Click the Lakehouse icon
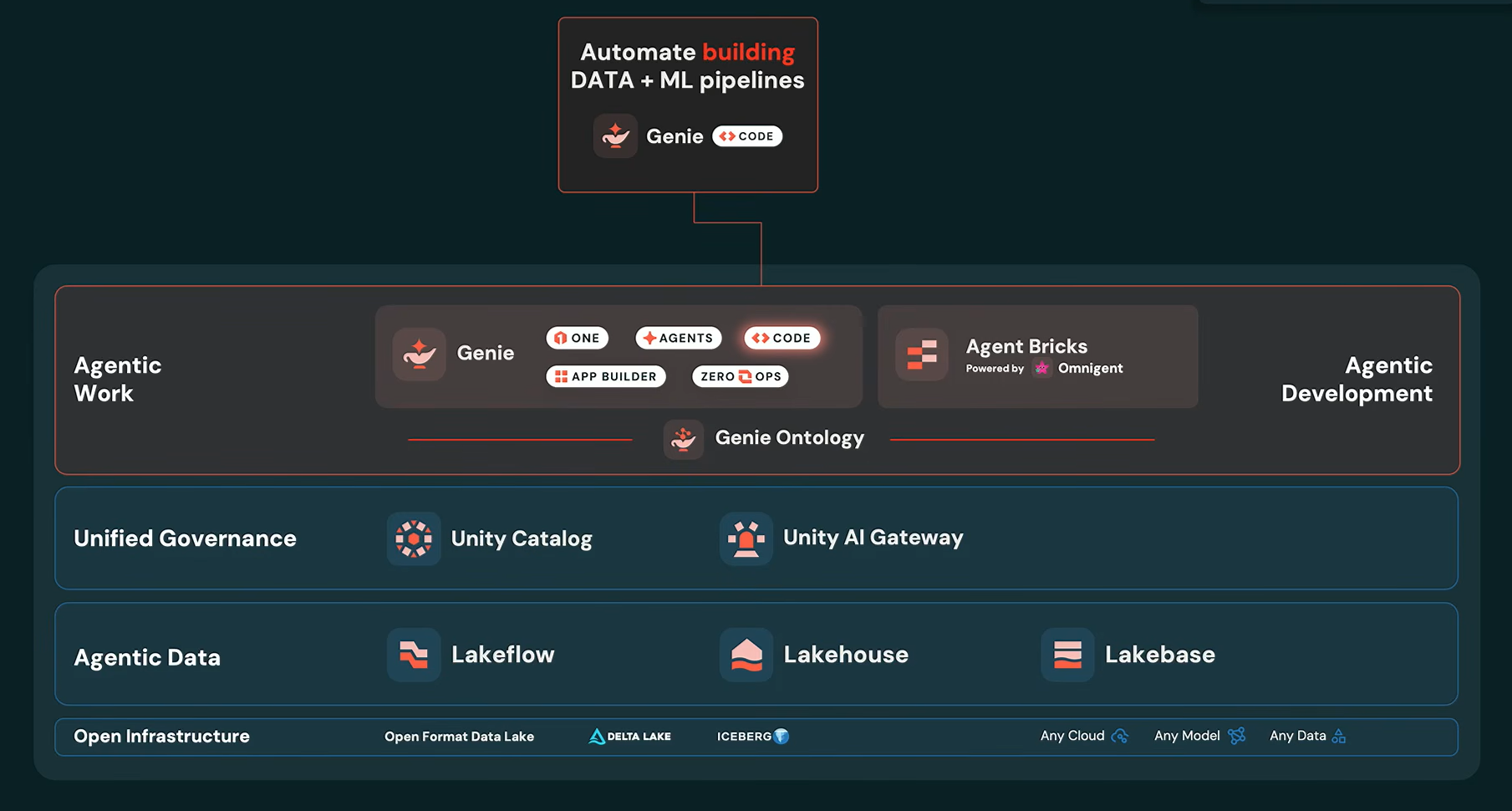Image resolution: width=1512 pixels, height=811 pixels. [746, 655]
